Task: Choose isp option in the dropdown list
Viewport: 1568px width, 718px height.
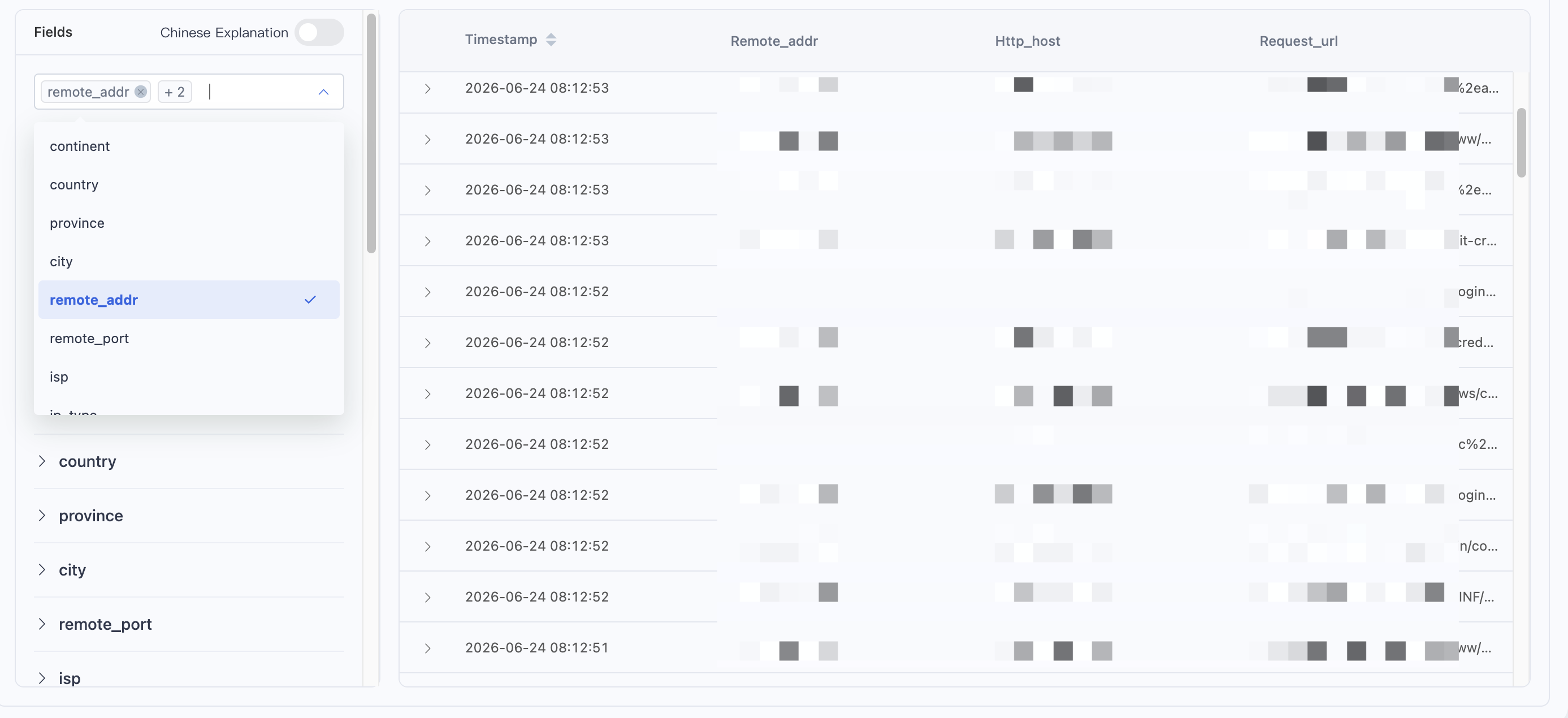Action: click(189, 377)
